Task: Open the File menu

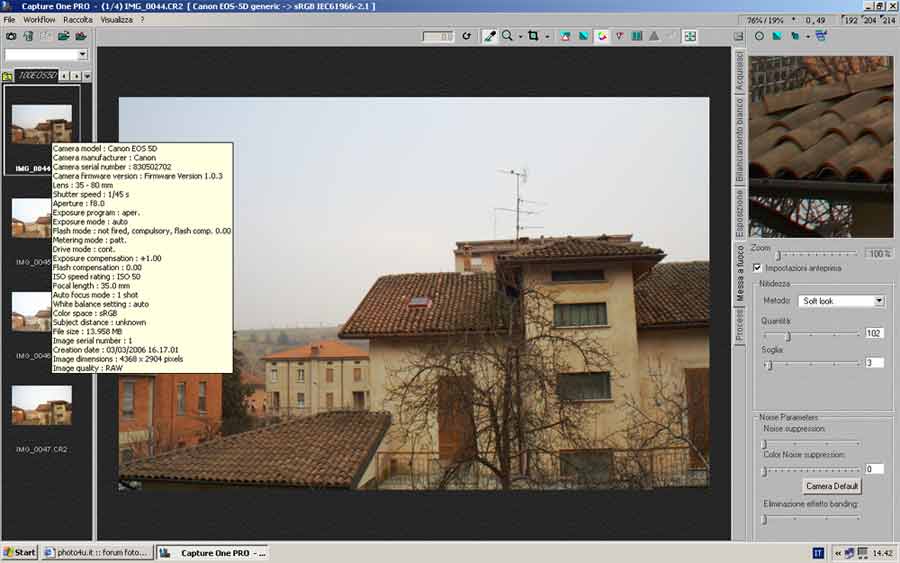Action: [9, 20]
